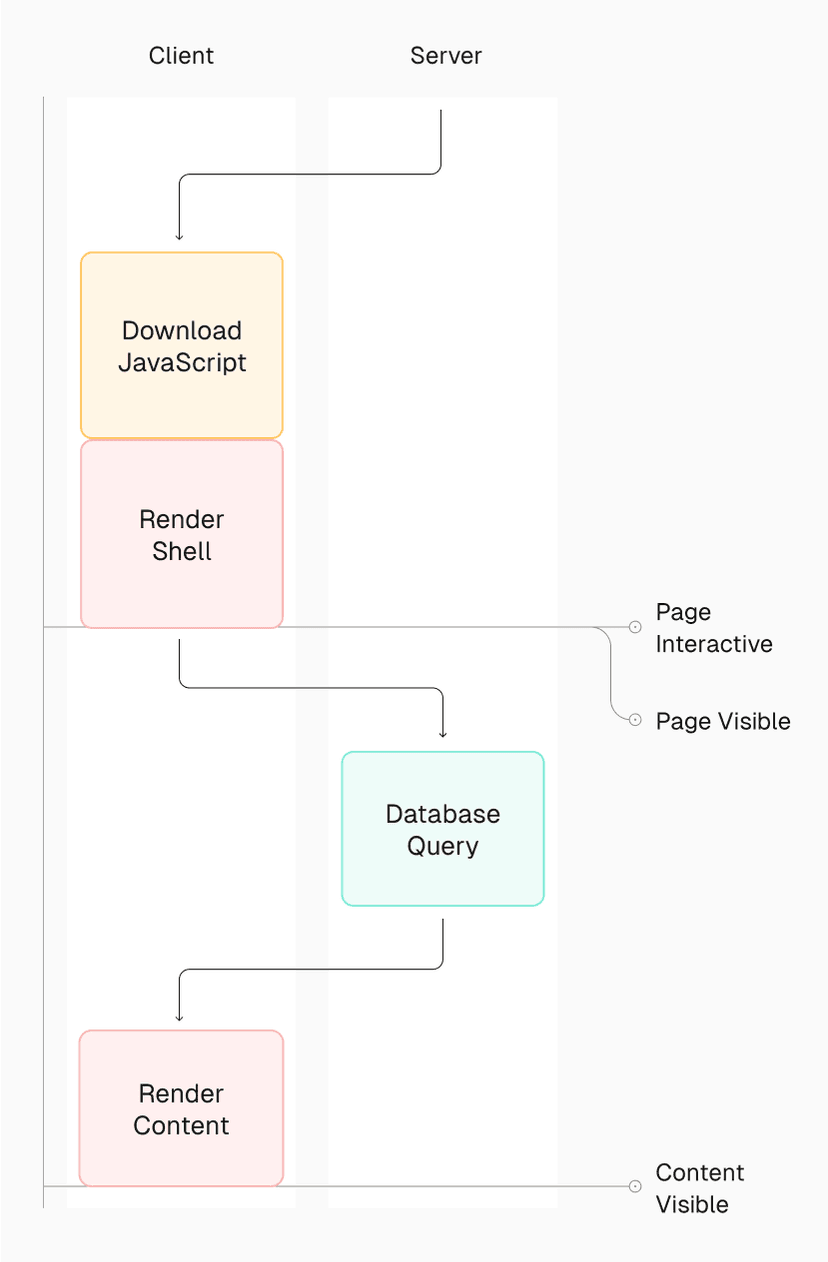Click the Content Visible marker circle
This screenshot has height=1262, width=828.
pyautogui.click(x=635, y=1186)
